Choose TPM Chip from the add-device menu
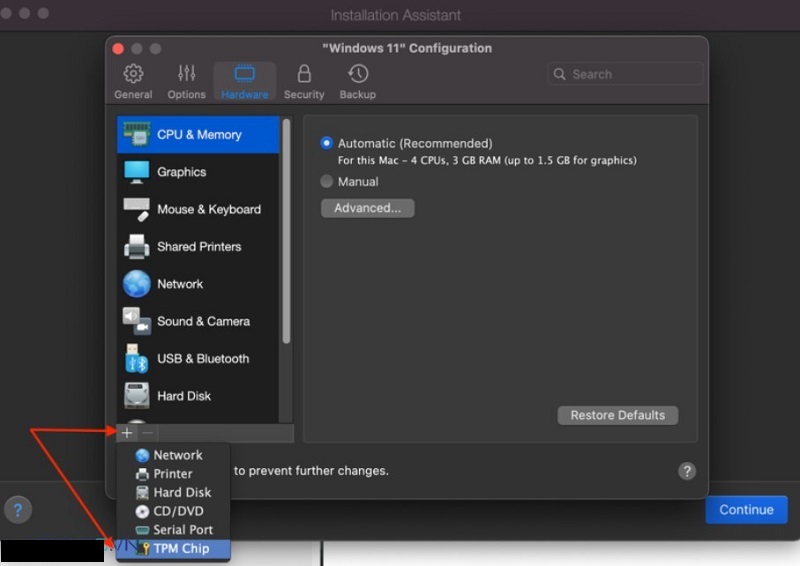This screenshot has width=800, height=566. 173,549
